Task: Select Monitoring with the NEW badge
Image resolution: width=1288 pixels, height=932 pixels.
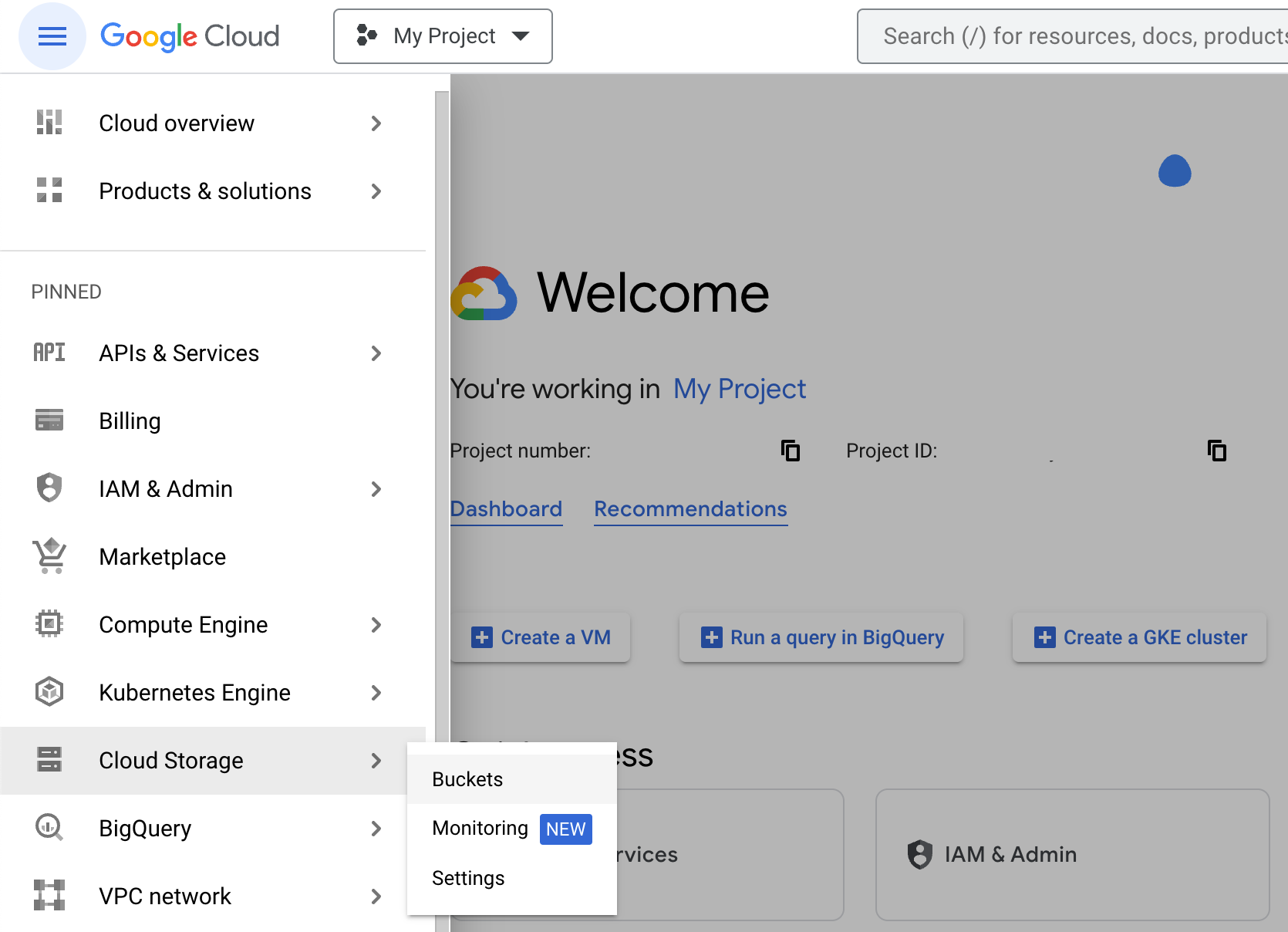Action: (480, 828)
